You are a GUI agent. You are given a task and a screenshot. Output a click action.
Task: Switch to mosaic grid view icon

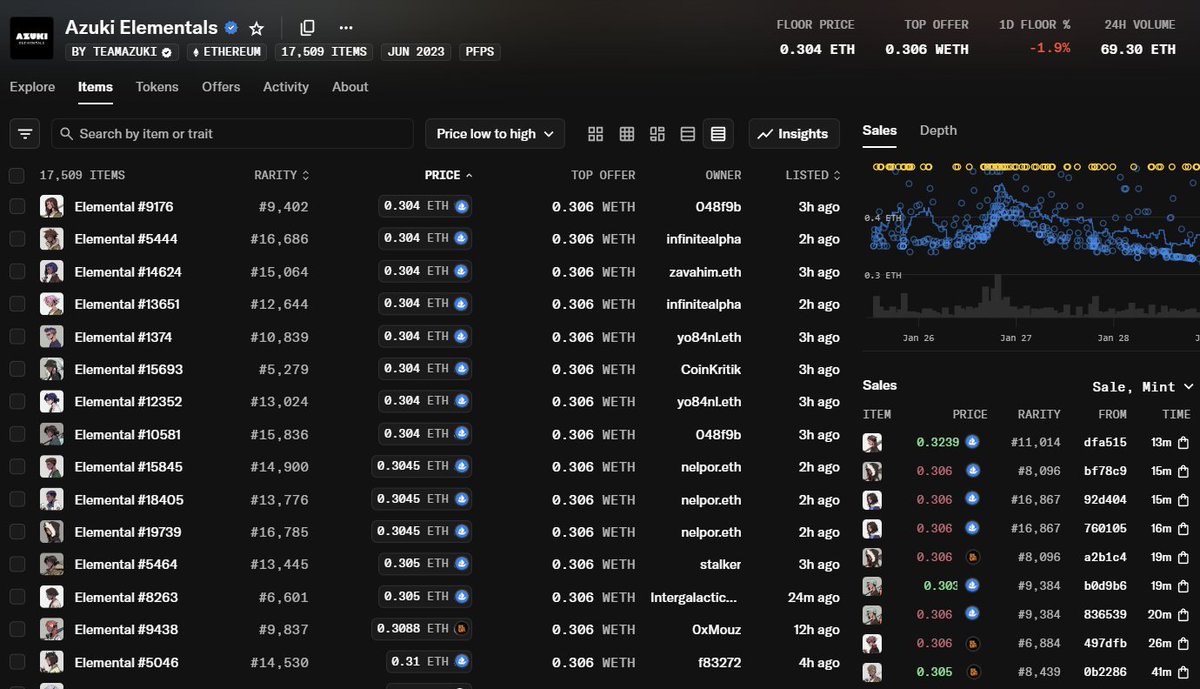click(x=657, y=133)
